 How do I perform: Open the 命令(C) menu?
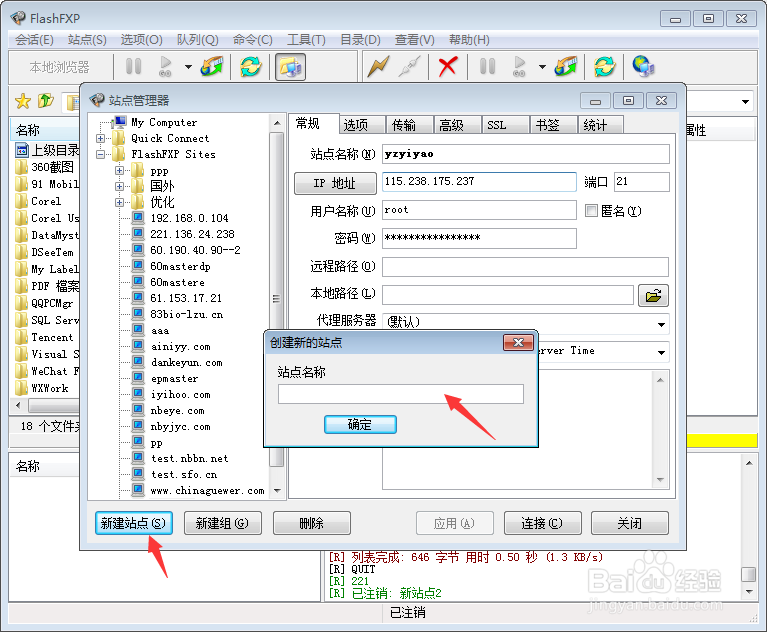[252, 40]
